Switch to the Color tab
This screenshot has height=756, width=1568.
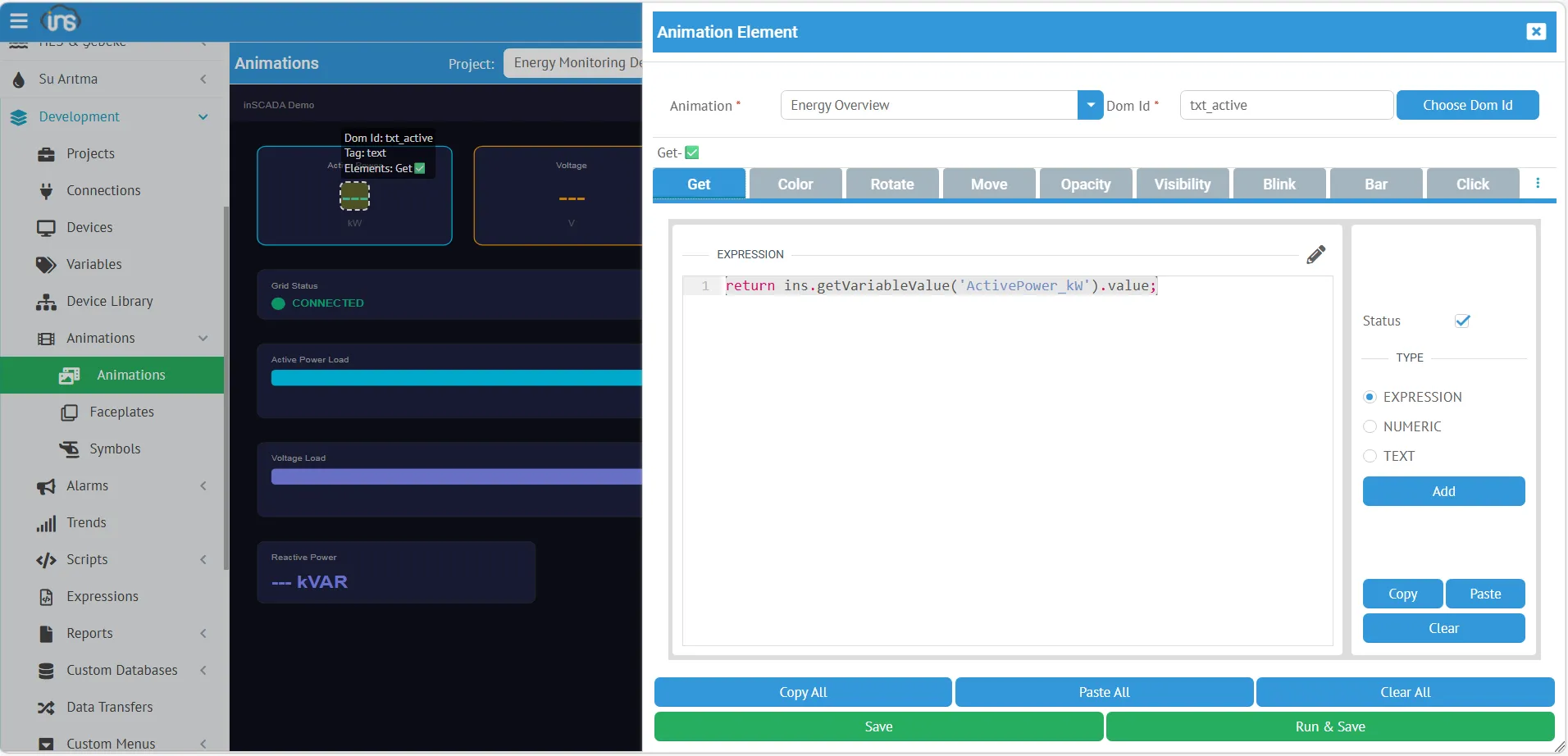click(795, 184)
